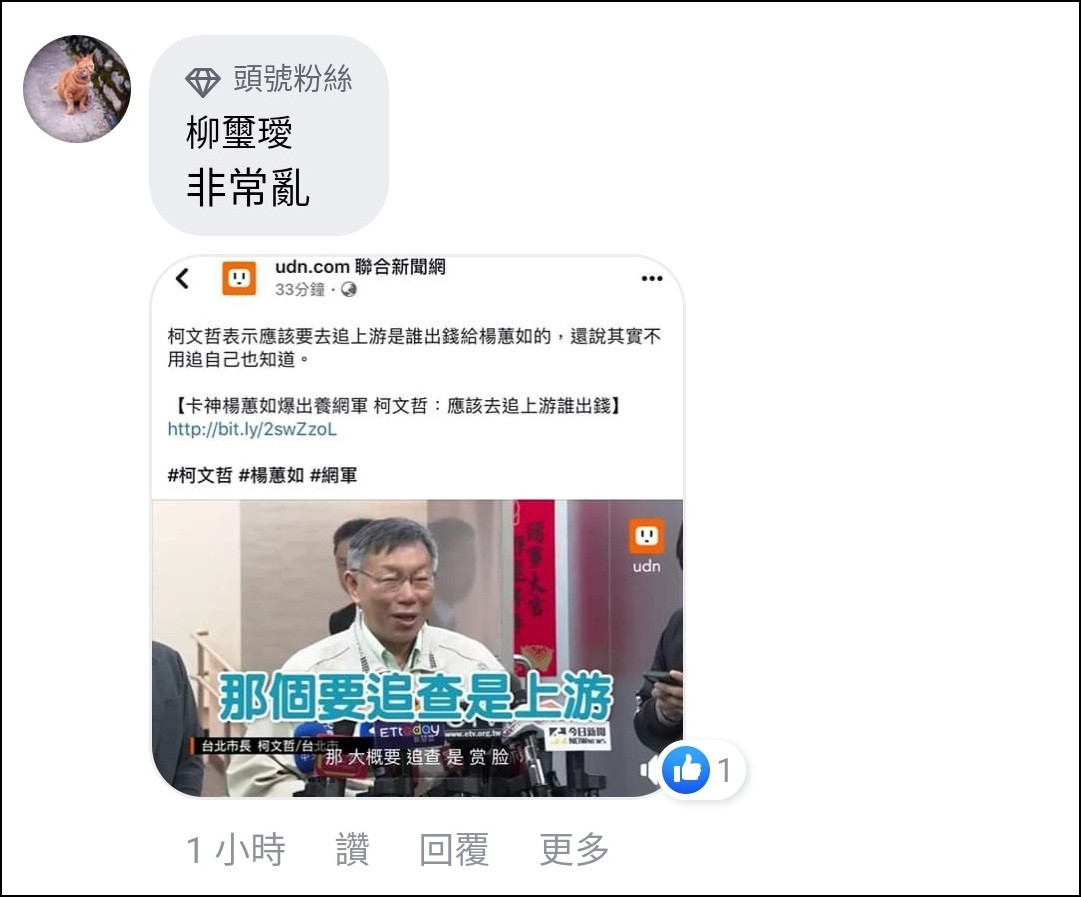Click the public globe privacy icon

click(x=349, y=290)
